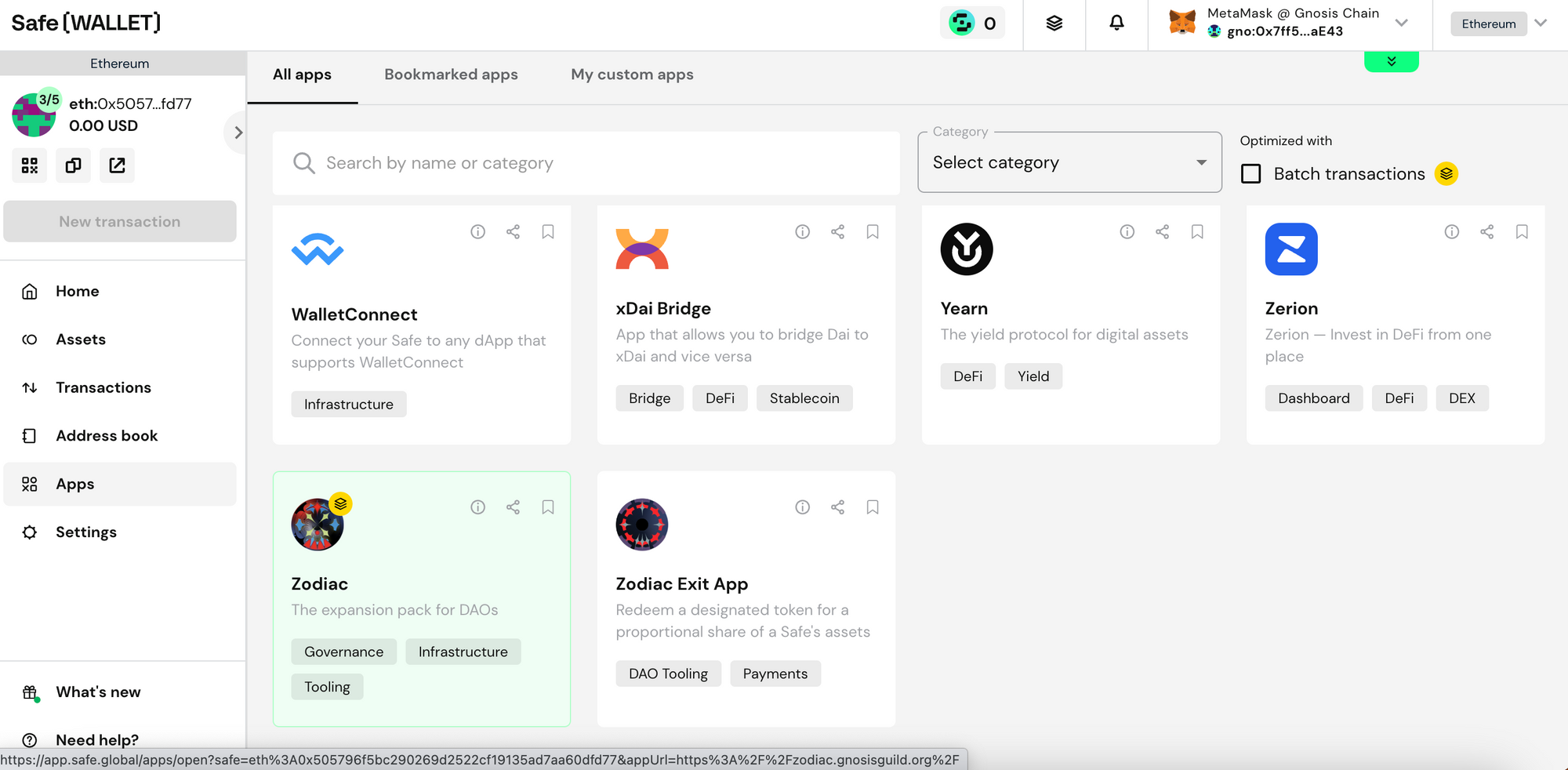Open the Select category dropdown
The height and width of the screenshot is (770, 1568).
tap(1069, 162)
